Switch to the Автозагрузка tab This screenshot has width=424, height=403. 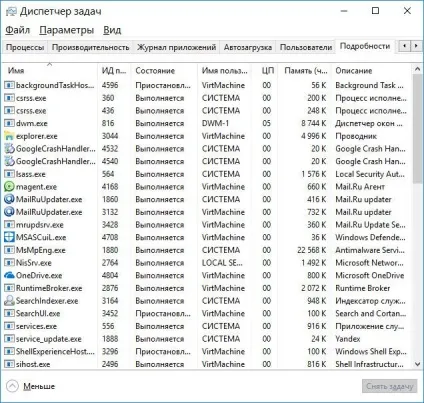tap(248, 47)
